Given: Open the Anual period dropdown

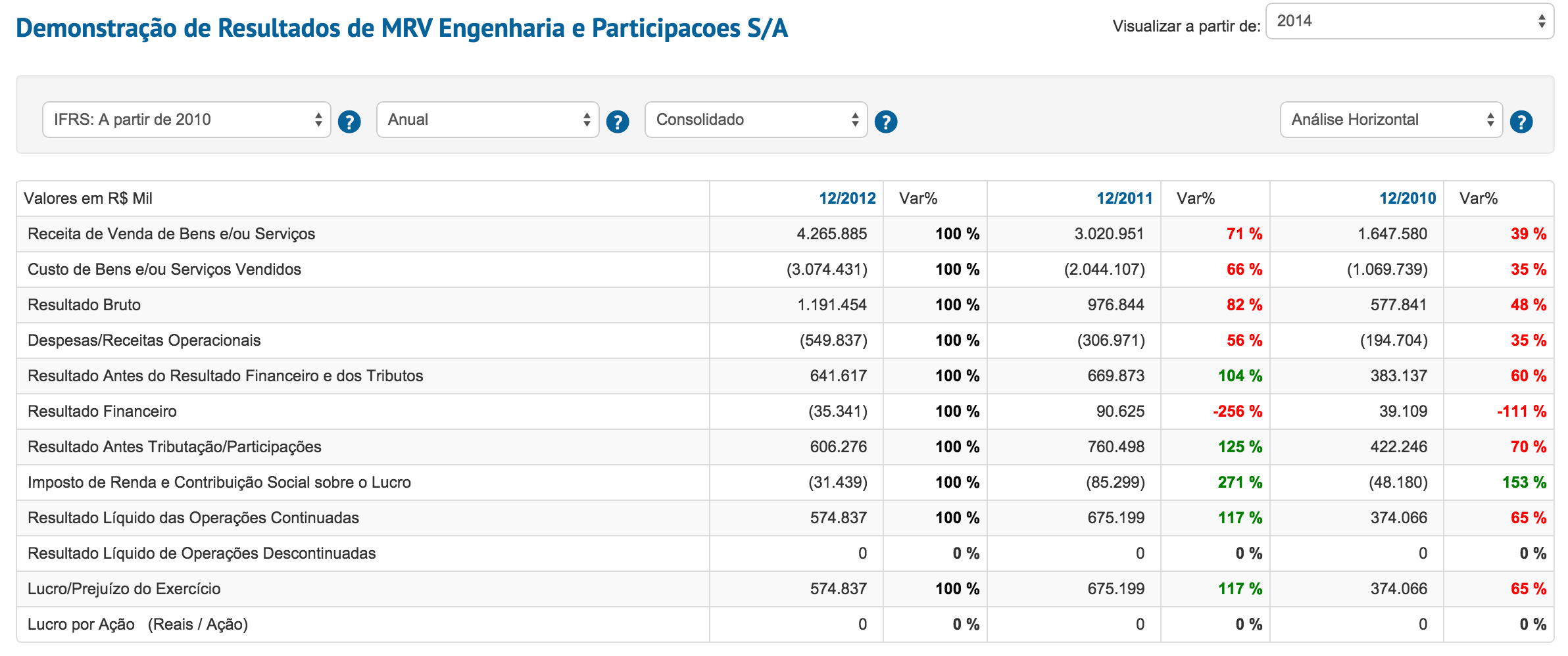Looking at the screenshot, I should pos(488,120).
